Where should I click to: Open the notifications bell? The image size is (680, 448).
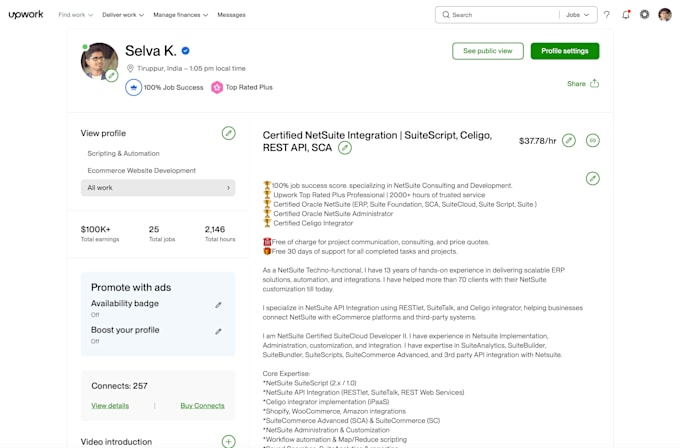pos(626,15)
